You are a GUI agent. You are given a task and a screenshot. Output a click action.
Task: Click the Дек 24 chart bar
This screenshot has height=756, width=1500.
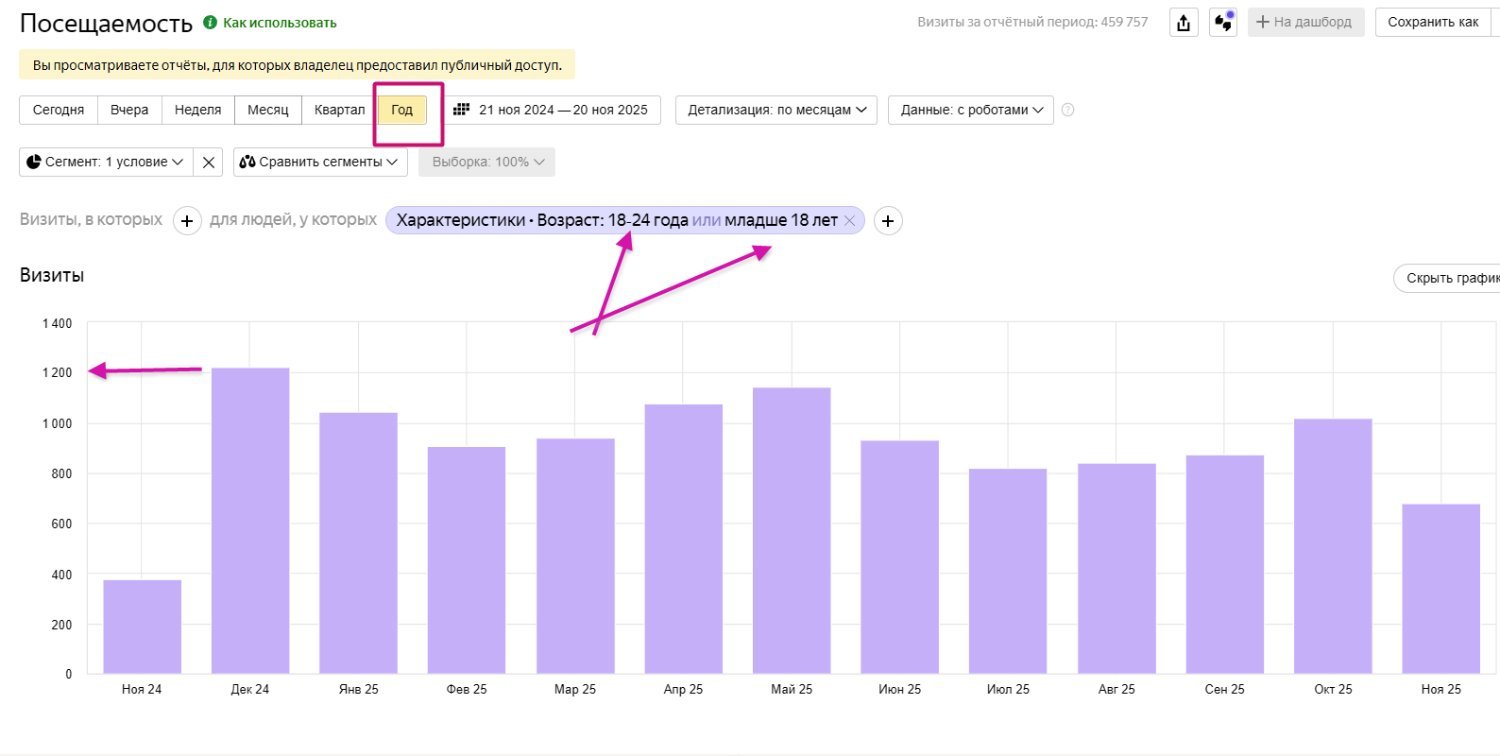coord(250,520)
